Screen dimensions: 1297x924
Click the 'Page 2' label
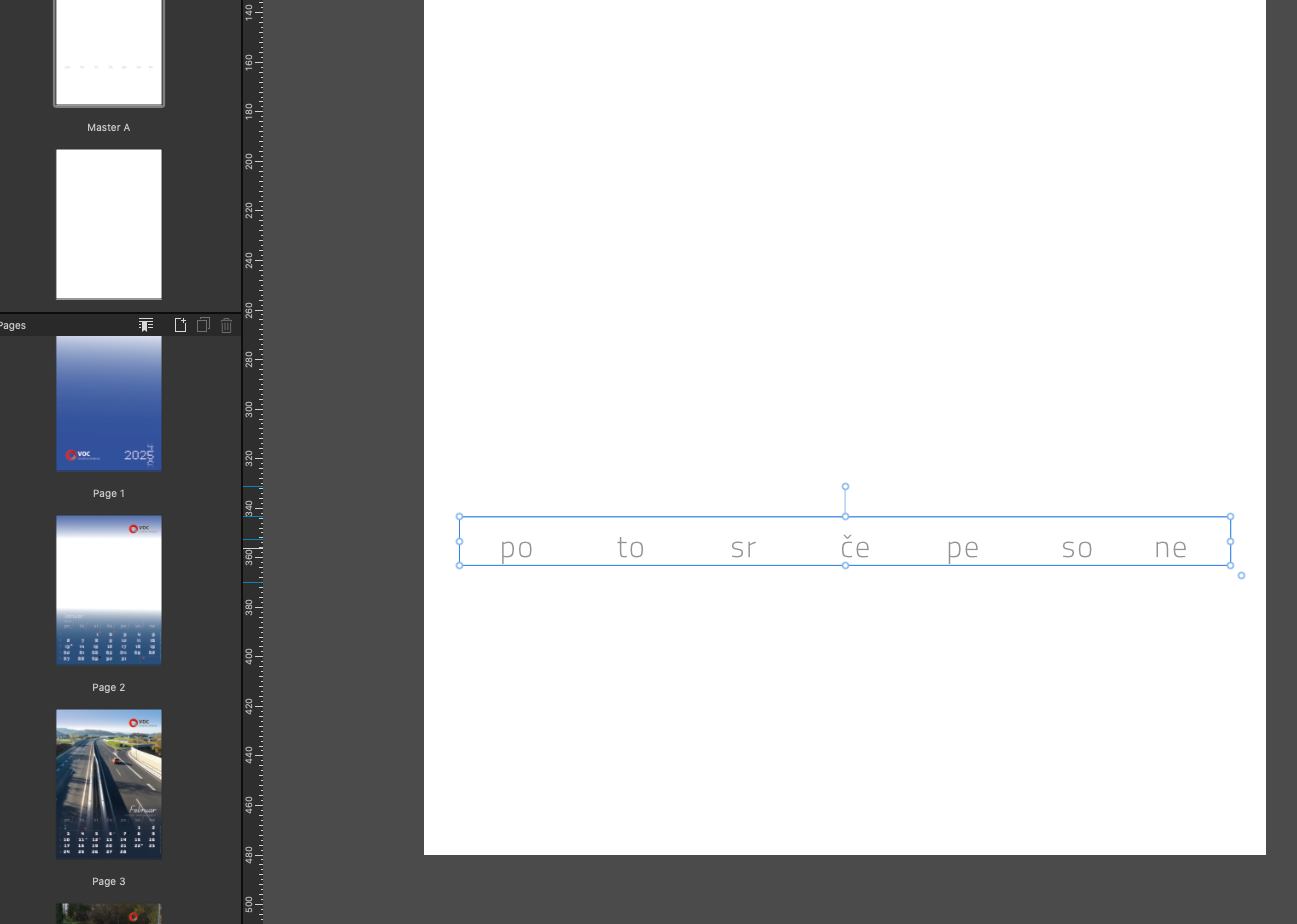pos(109,688)
